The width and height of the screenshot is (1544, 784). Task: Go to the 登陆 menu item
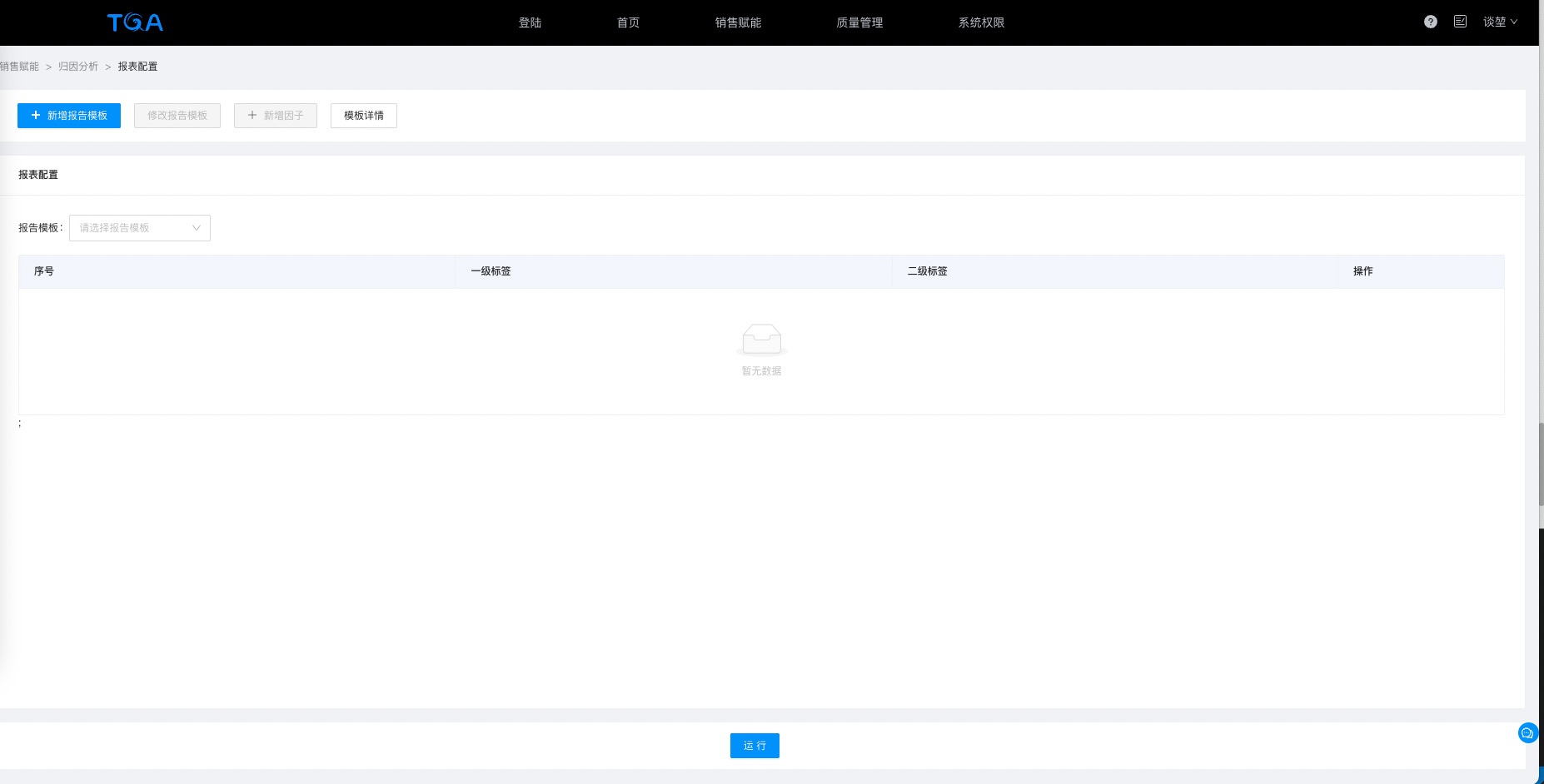[530, 22]
